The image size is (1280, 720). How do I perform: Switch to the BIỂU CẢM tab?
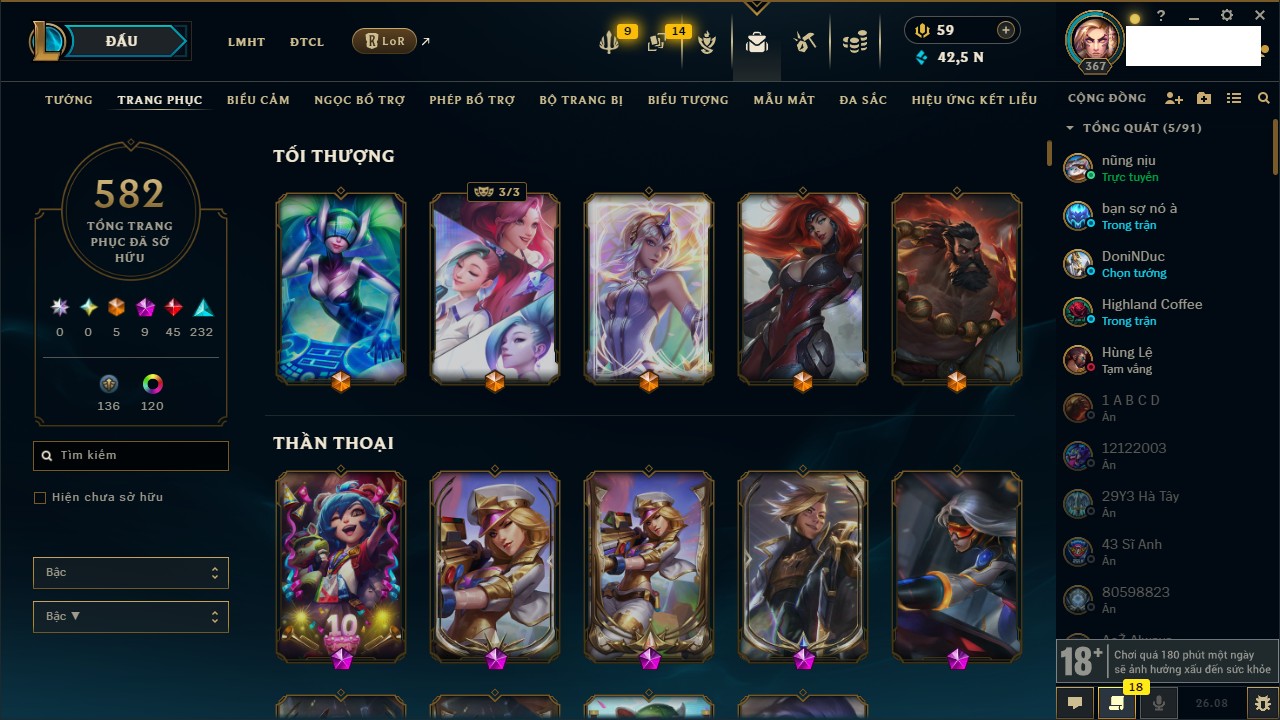point(258,100)
